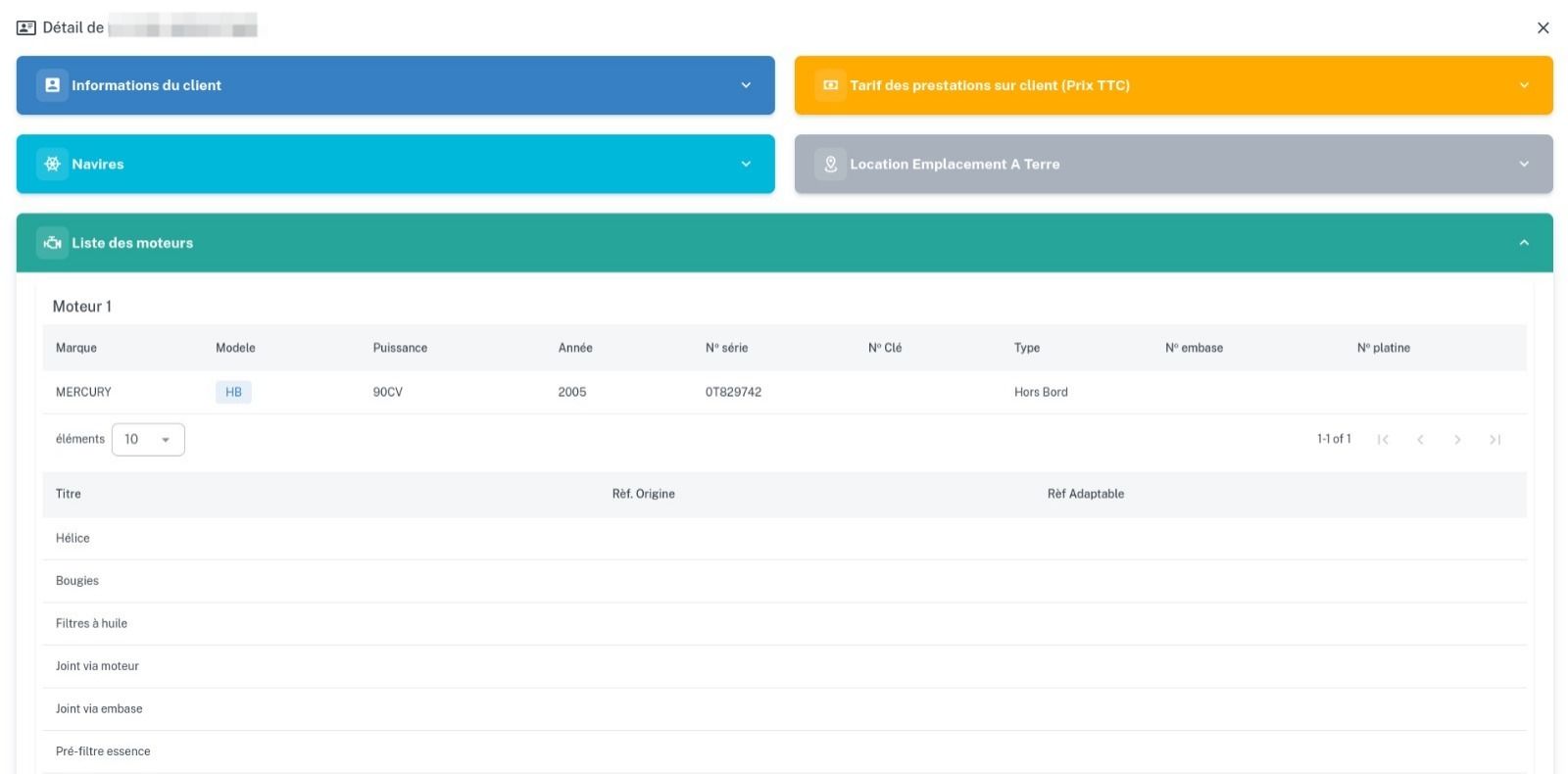Click the N° embase column header
This screenshot has height=774, width=1568.
[1194, 348]
